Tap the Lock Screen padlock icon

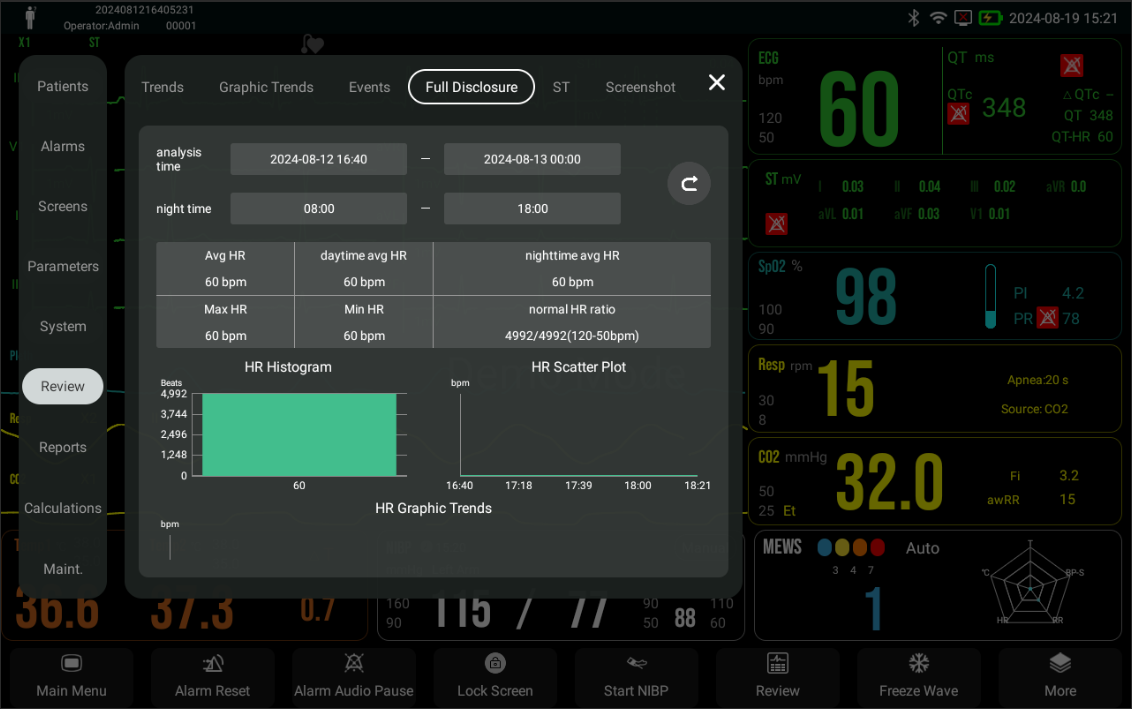[x=495, y=662]
